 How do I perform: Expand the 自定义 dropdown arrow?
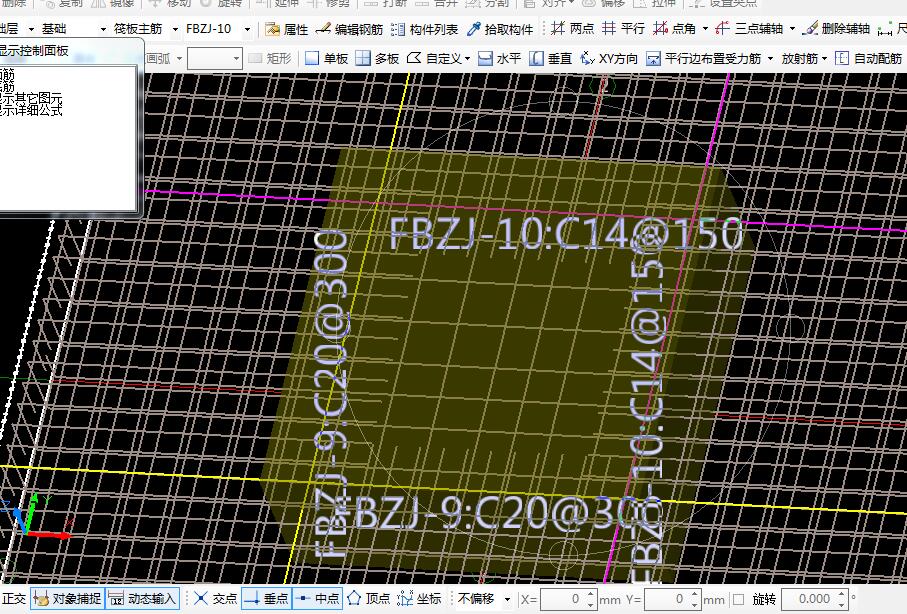(x=467, y=58)
